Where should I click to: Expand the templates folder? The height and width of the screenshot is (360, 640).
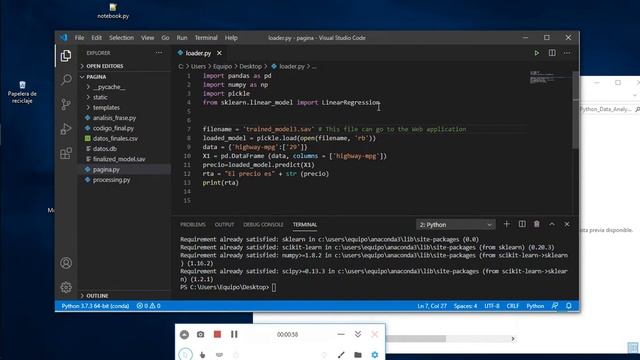point(106,107)
